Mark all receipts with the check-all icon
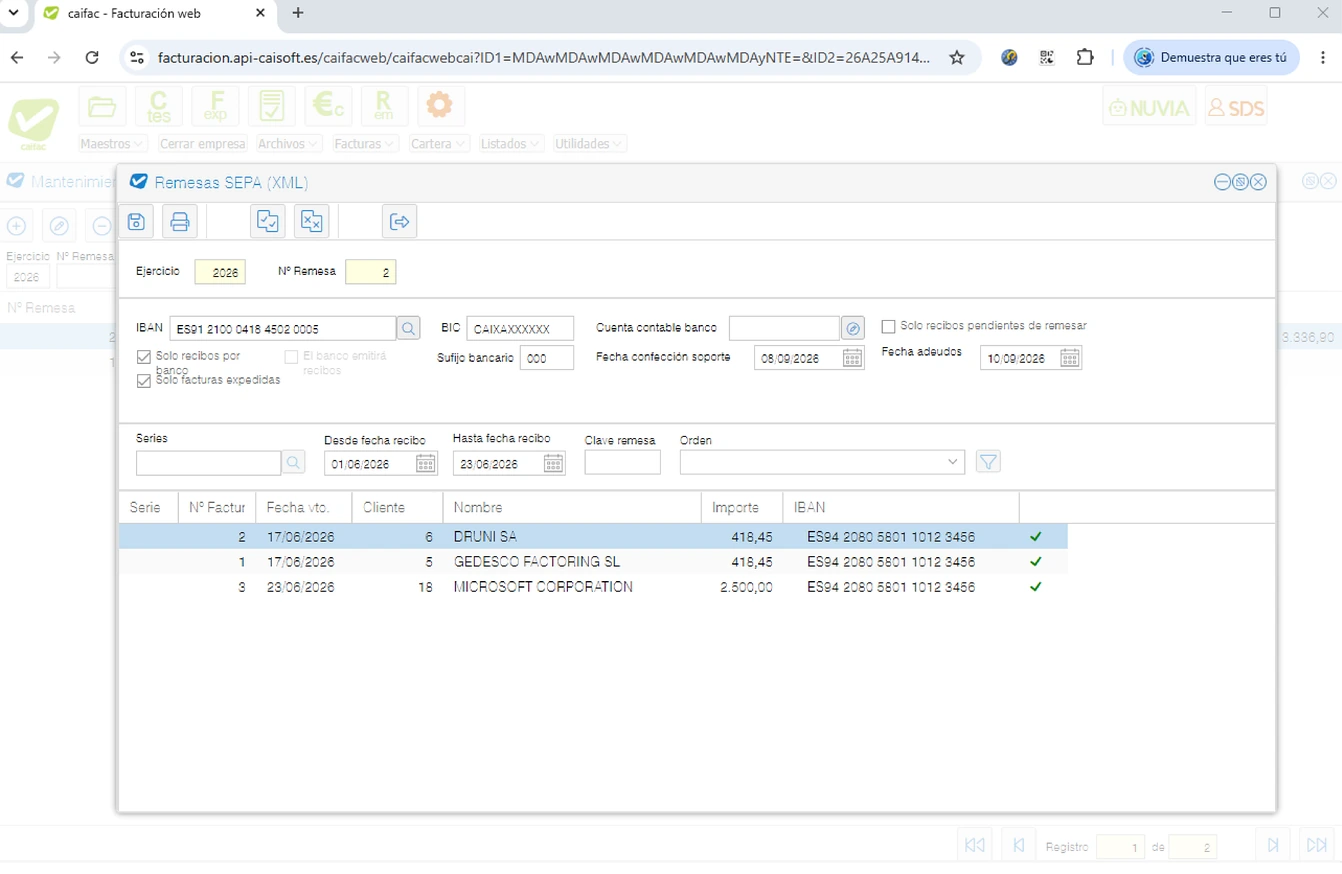 [x=268, y=222]
